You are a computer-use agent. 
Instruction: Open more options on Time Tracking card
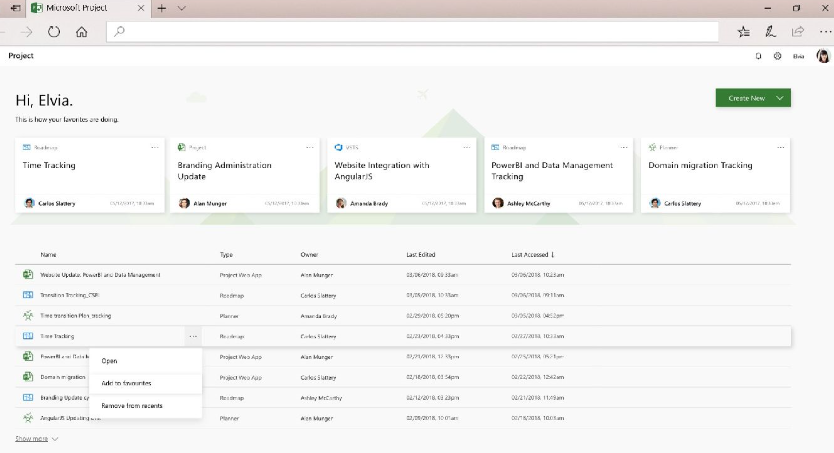click(x=154, y=147)
